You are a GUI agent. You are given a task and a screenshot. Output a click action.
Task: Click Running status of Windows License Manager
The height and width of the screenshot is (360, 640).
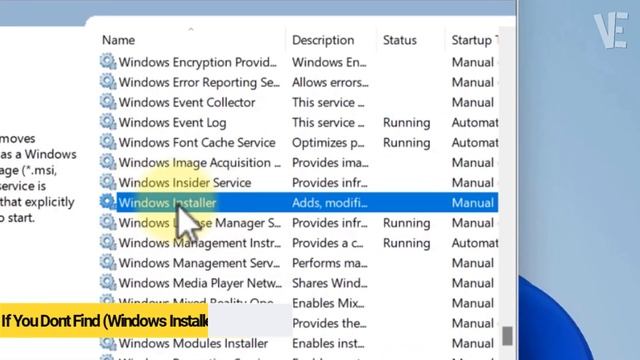coord(407,223)
